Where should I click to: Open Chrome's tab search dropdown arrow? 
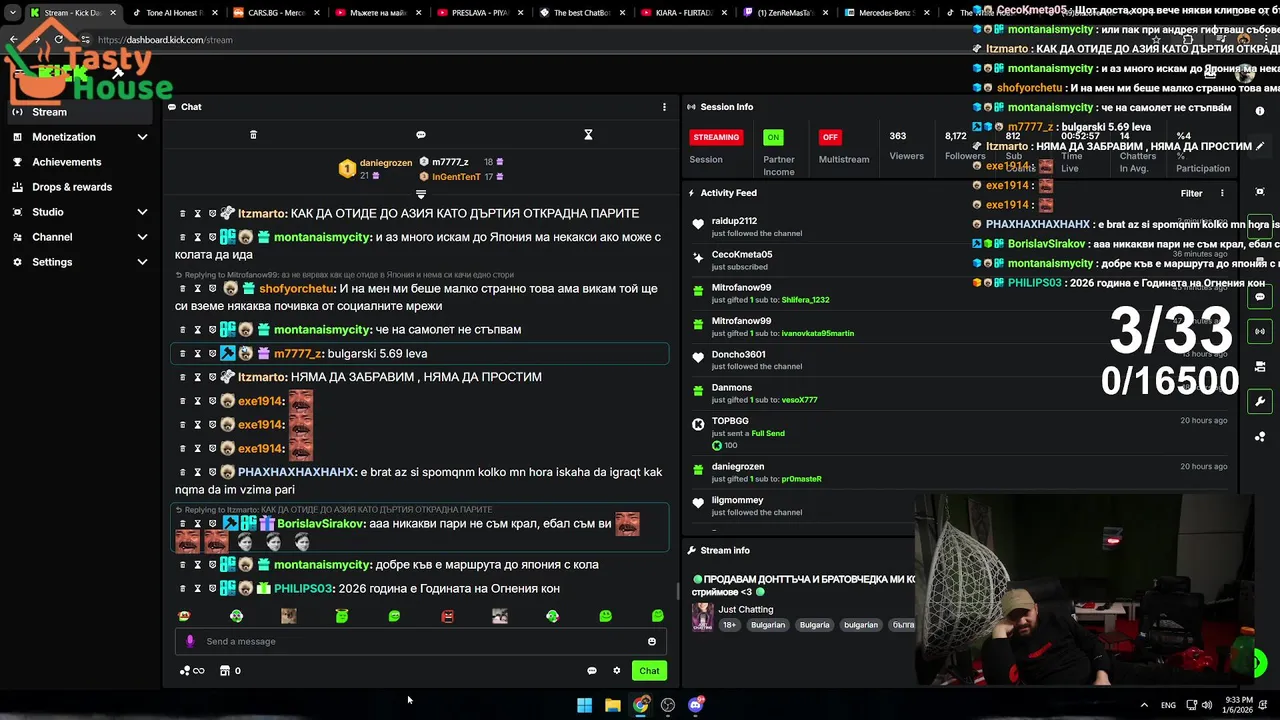pyautogui.click(x=13, y=13)
